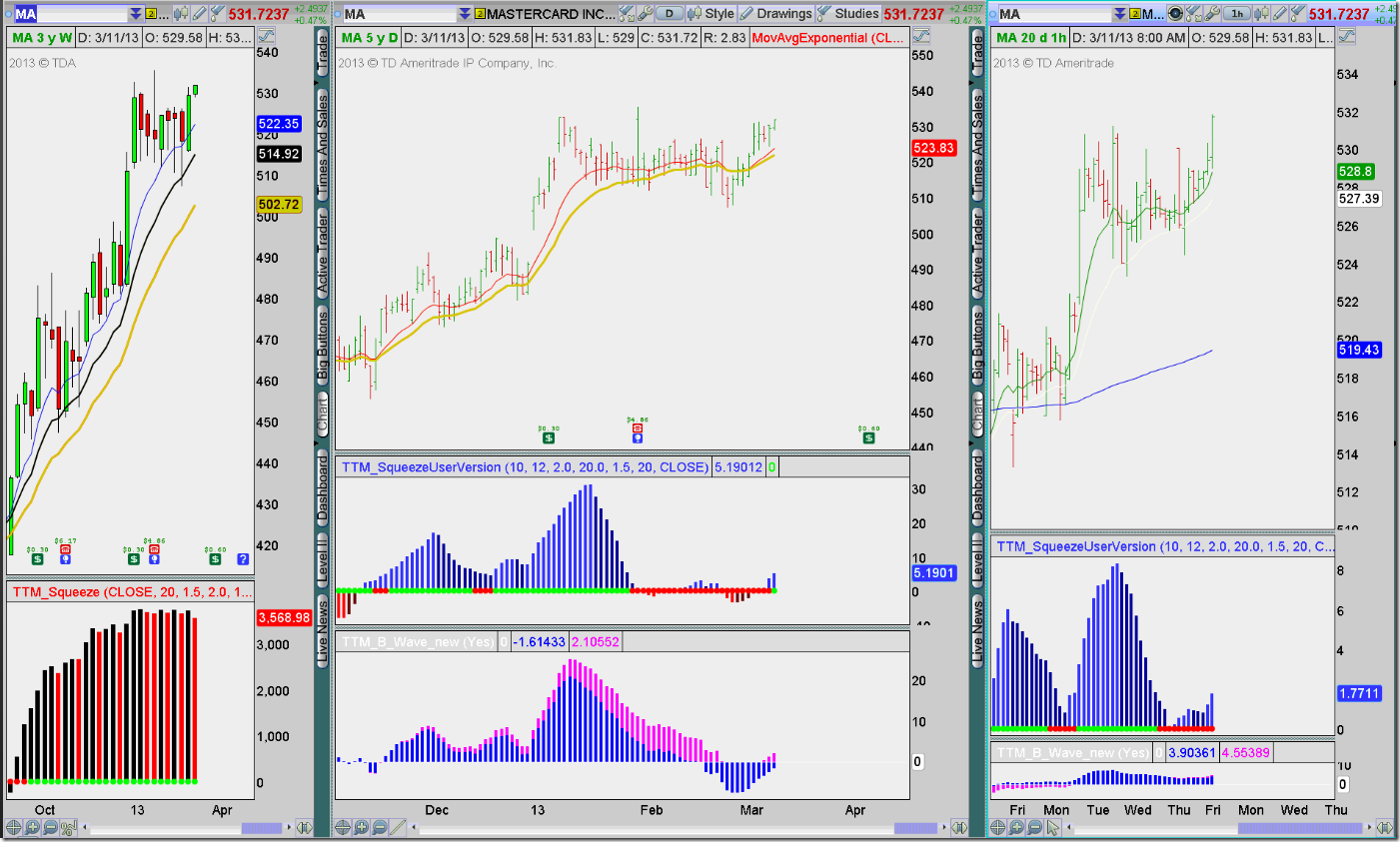Screen dimensions: 1400x842
Task: Open Style menu in middle chart
Action: pyautogui.click(x=711, y=14)
